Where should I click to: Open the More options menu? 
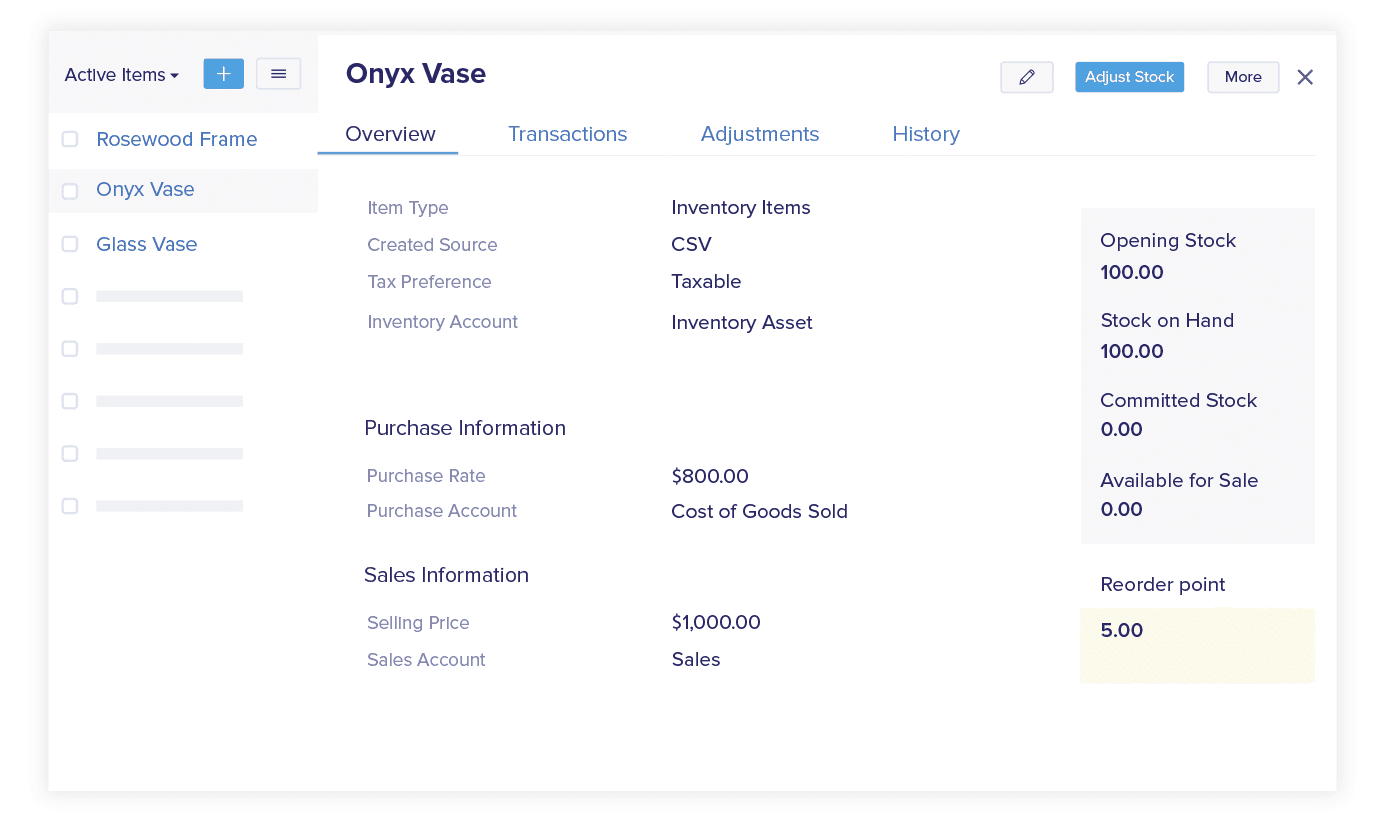(x=1242, y=77)
